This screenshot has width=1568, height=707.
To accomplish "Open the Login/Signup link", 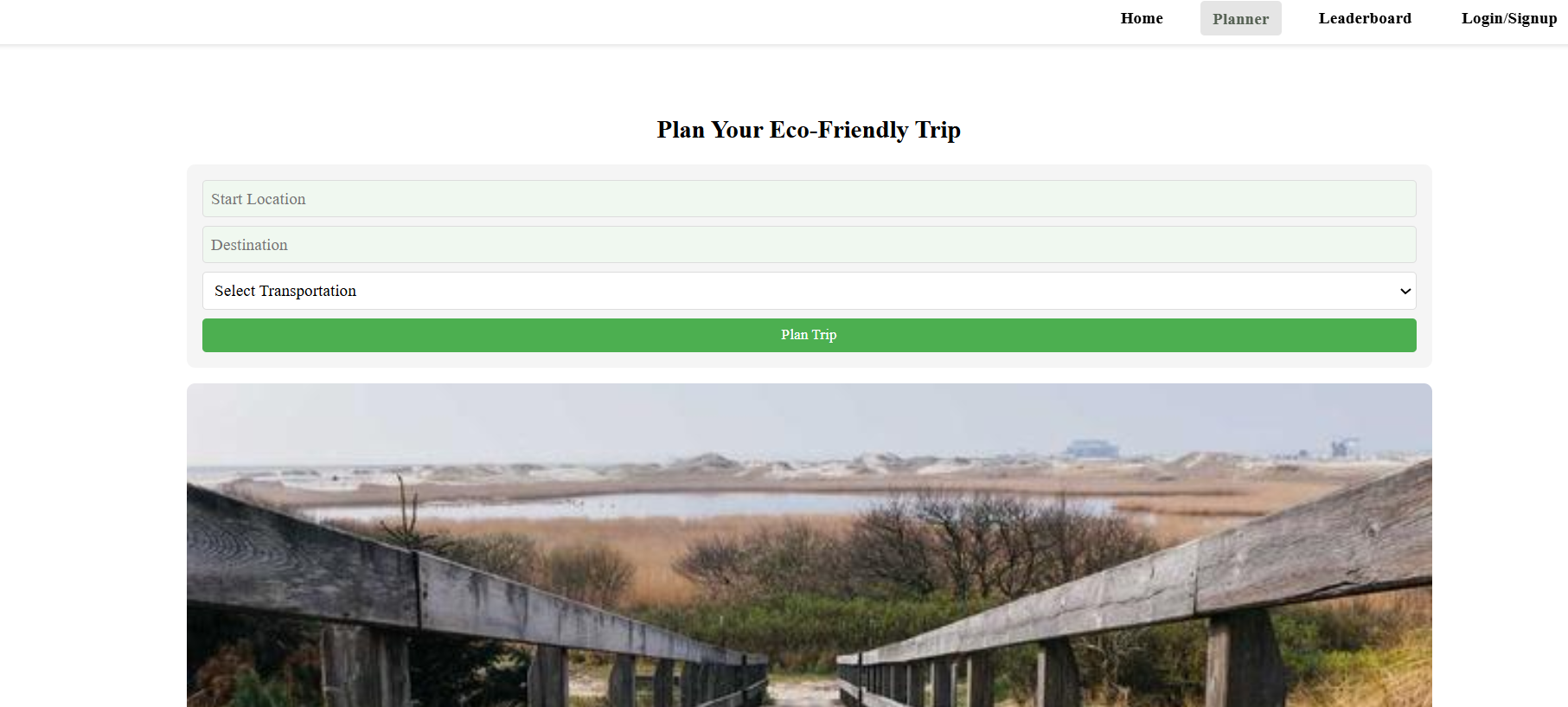I will pos(1508,18).
